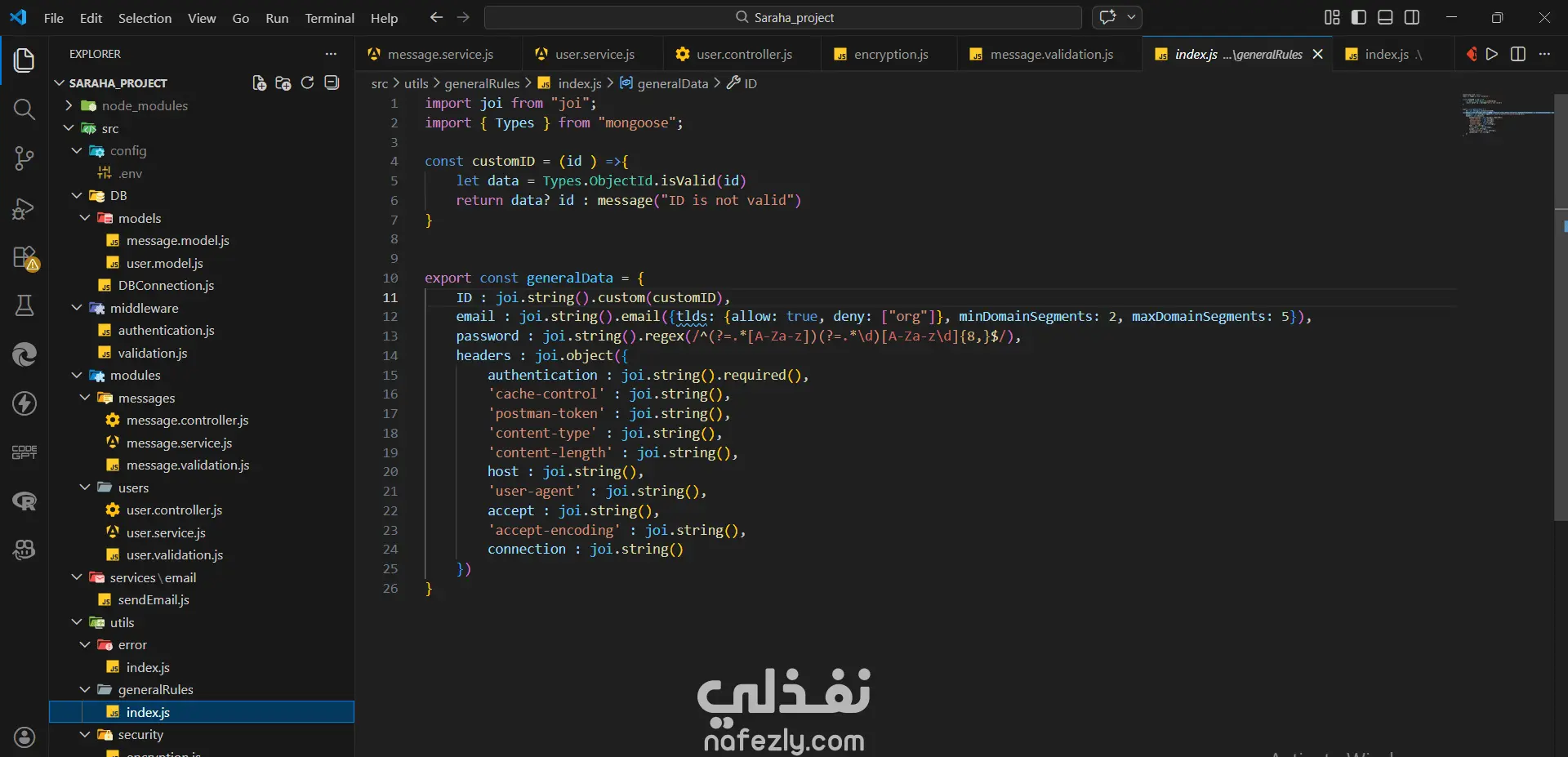Click the editor minimap code overview
This screenshot has height=757, width=1568.
point(1506,114)
